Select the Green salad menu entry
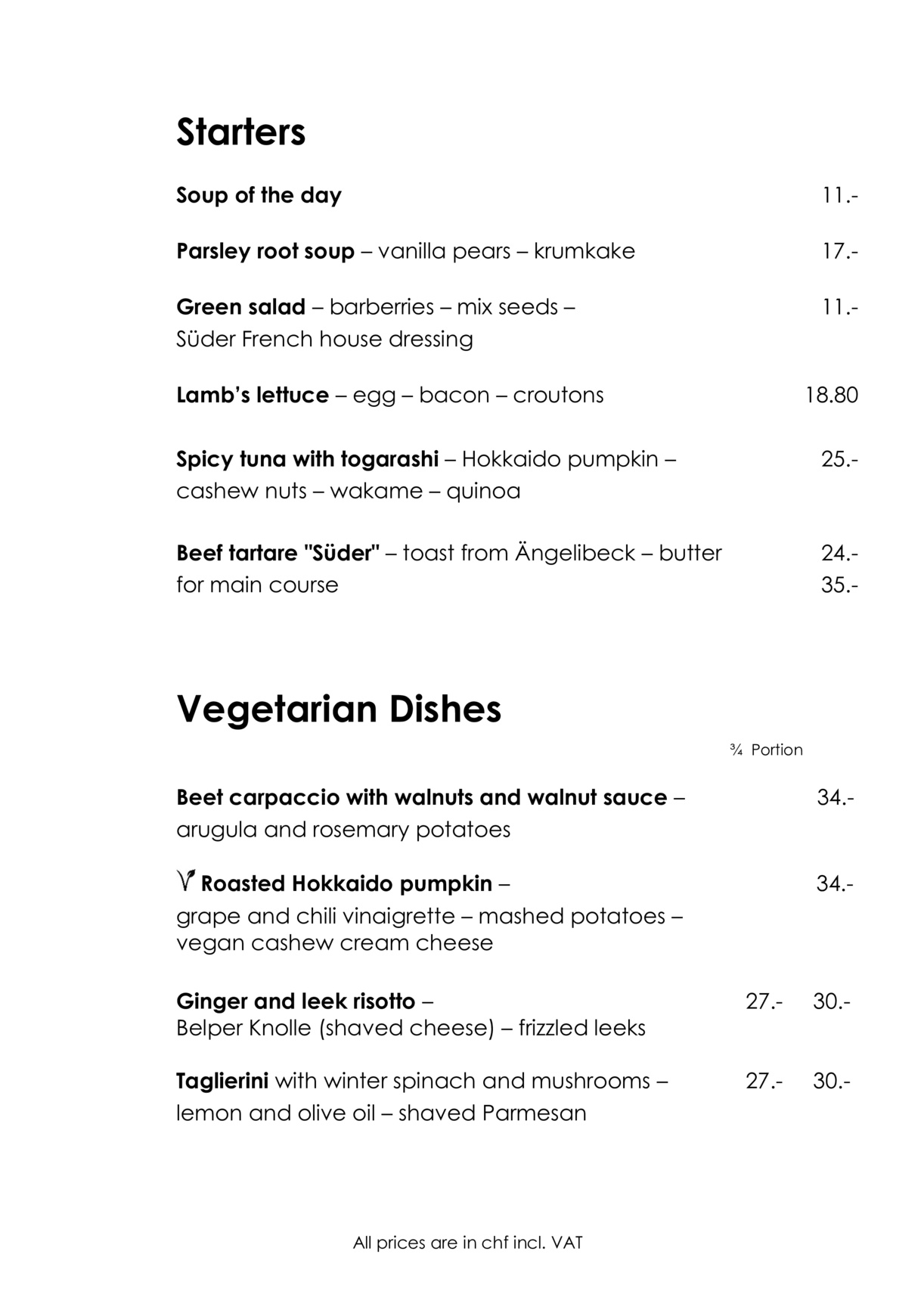924x1307 pixels. pyautogui.click(x=240, y=307)
